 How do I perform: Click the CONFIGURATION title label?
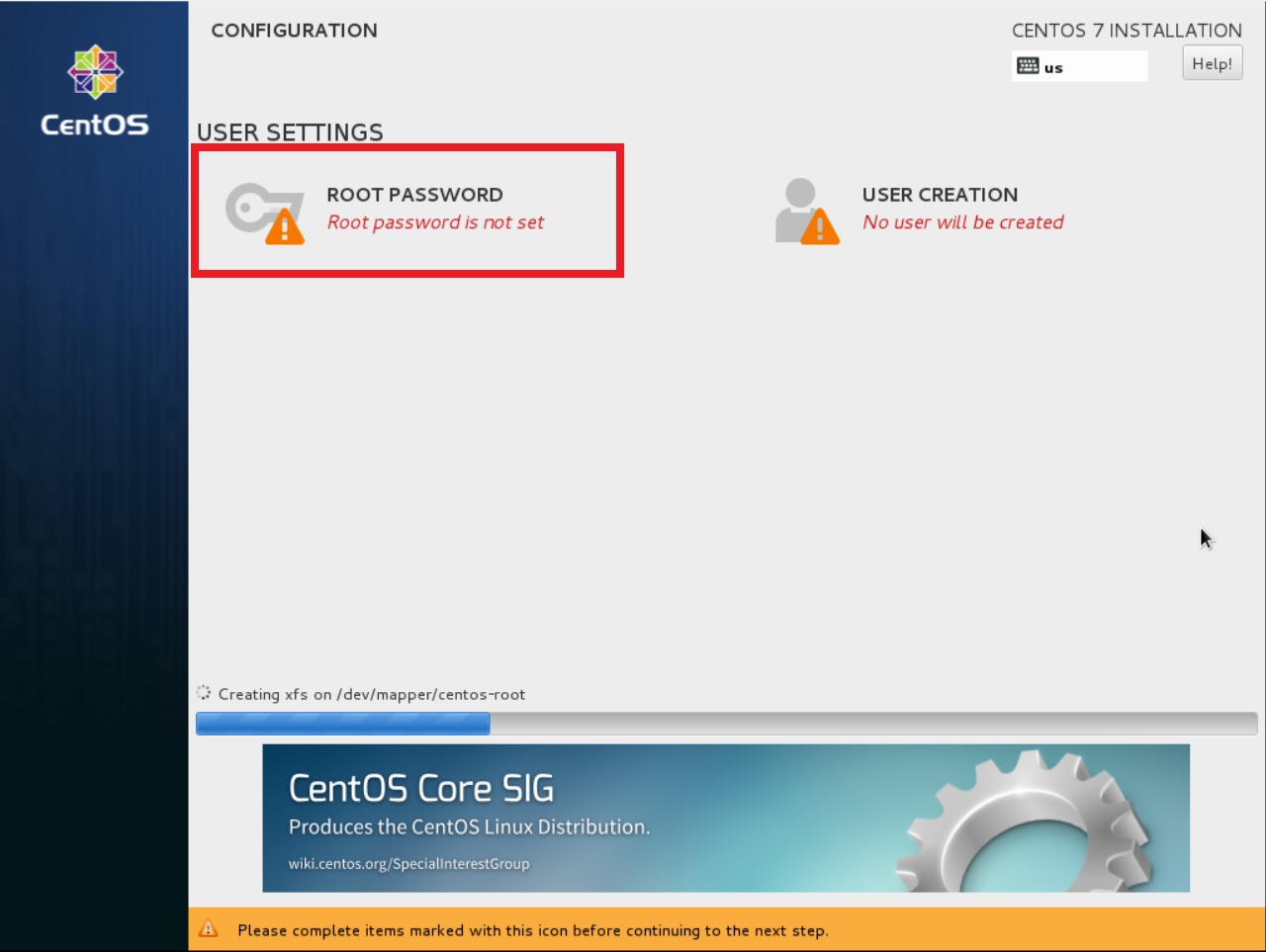pos(294,31)
